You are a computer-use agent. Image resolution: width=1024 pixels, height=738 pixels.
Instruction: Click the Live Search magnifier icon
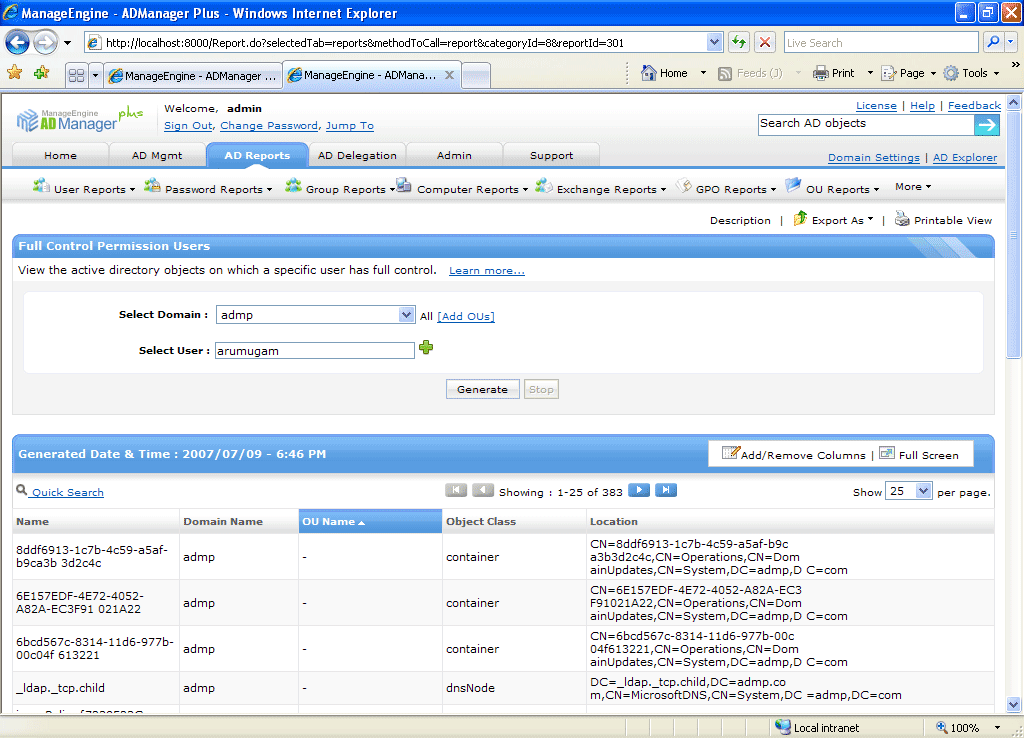tap(993, 42)
